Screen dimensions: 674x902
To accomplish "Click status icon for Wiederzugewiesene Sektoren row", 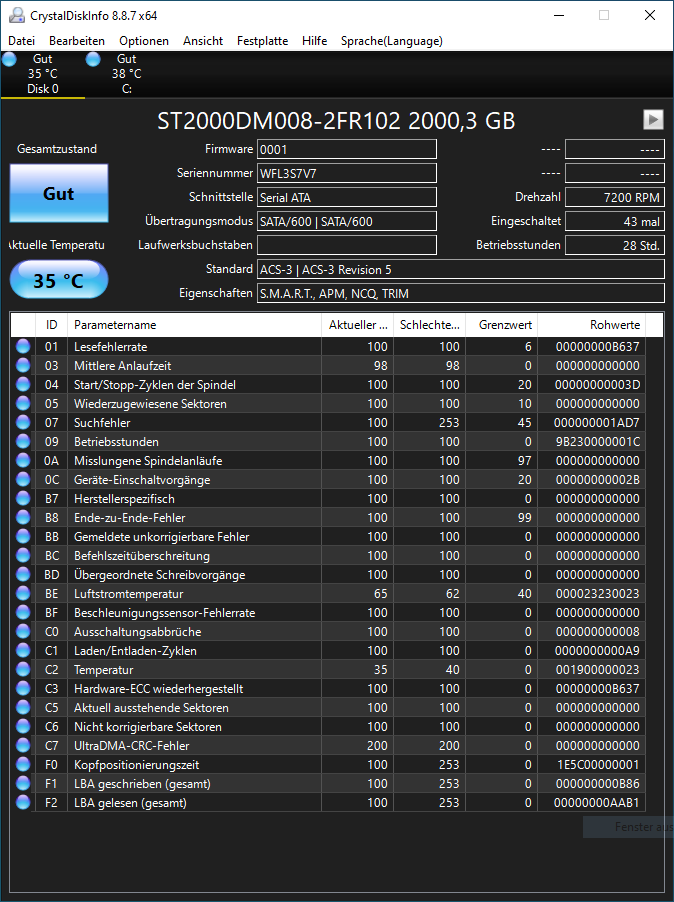I will pos(23,403).
